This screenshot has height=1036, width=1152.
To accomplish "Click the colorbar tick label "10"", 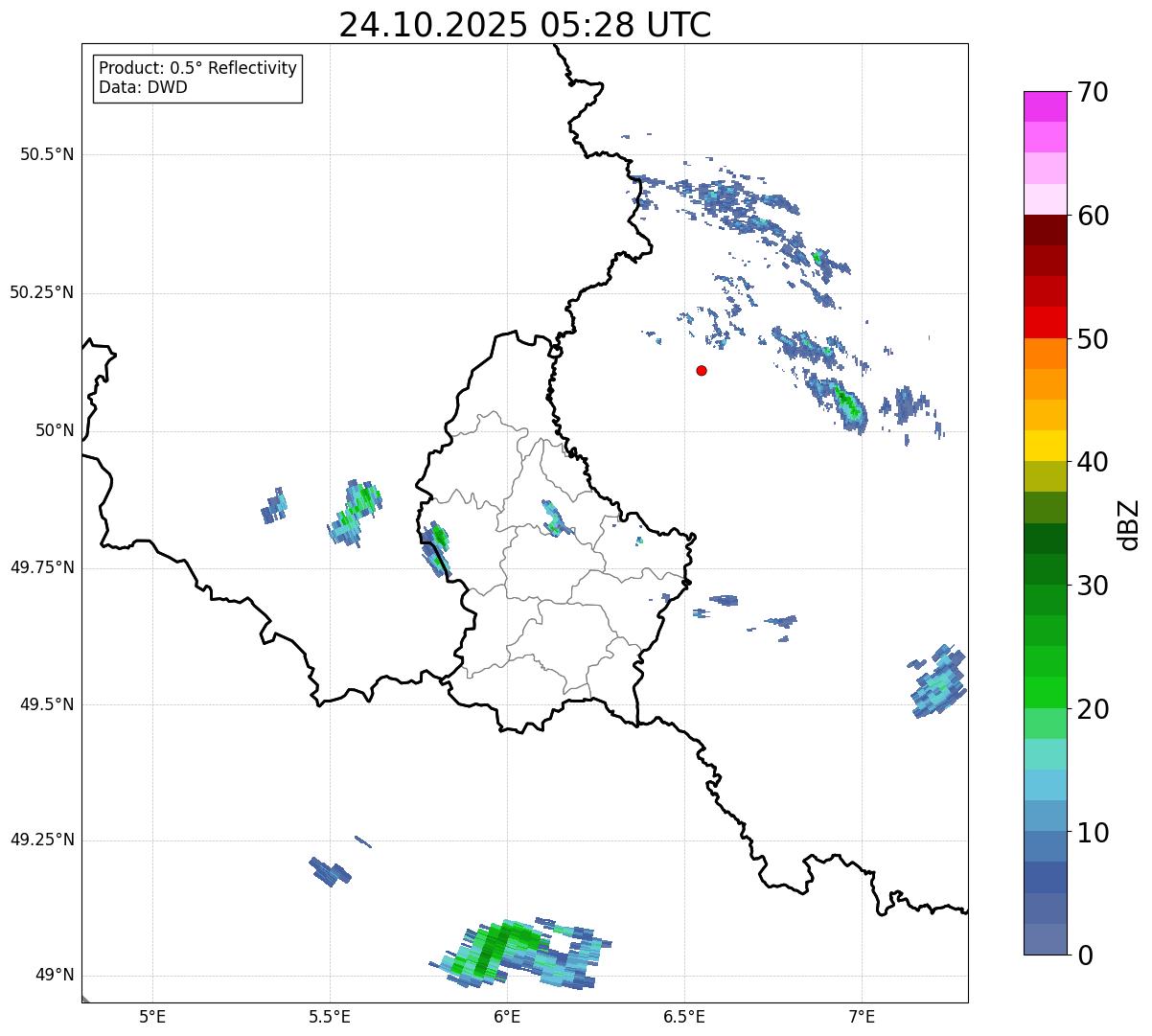I will [x=1093, y=832].
